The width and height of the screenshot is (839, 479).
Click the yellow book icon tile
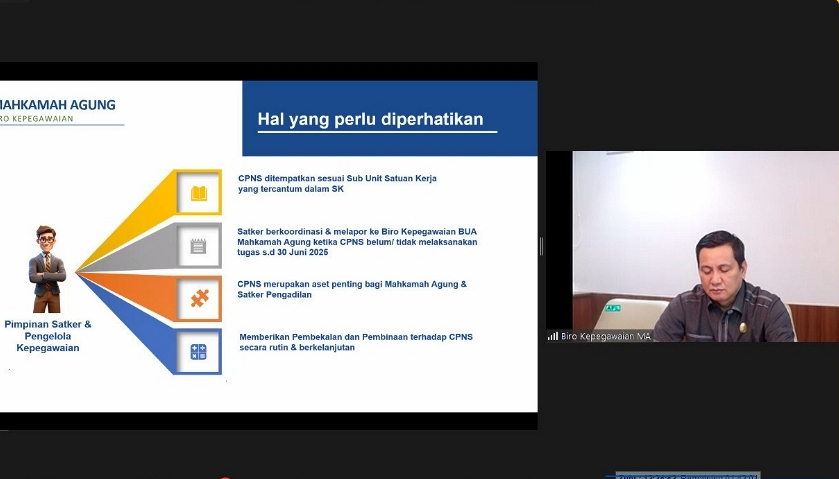pyautogui.click(x=198, y=193)
